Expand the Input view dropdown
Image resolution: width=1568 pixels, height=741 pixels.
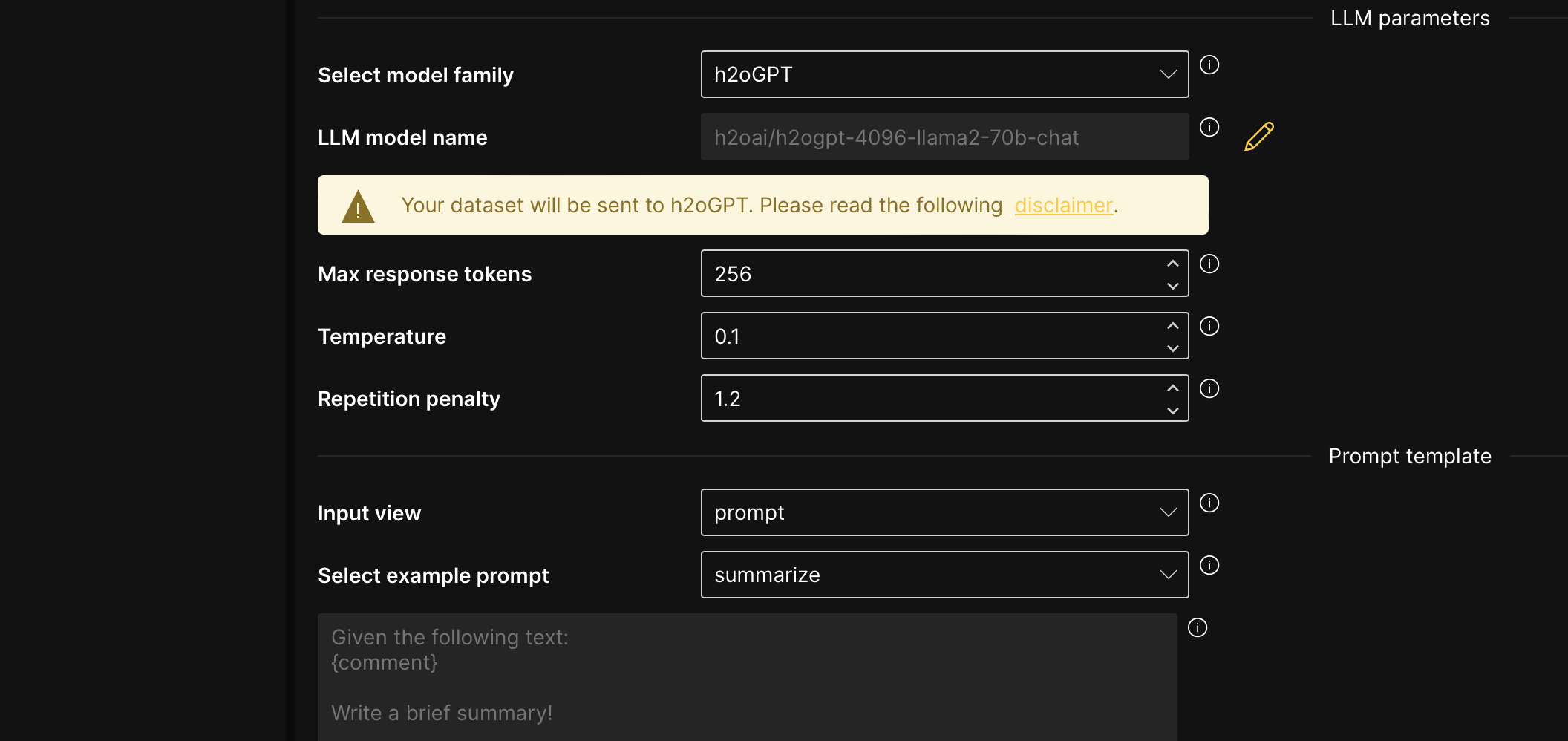[x=944, y=512]
